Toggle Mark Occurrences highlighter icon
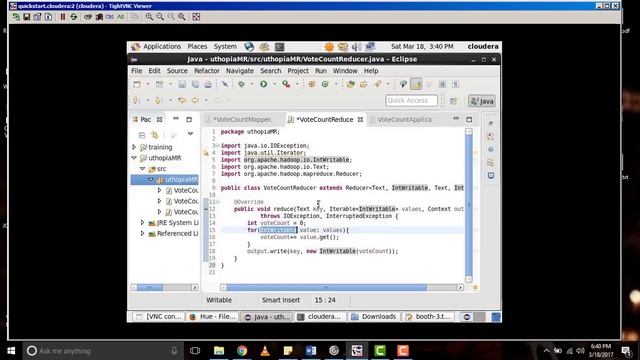The width and height of the screenshot is (640, 360). click(416, 84)
